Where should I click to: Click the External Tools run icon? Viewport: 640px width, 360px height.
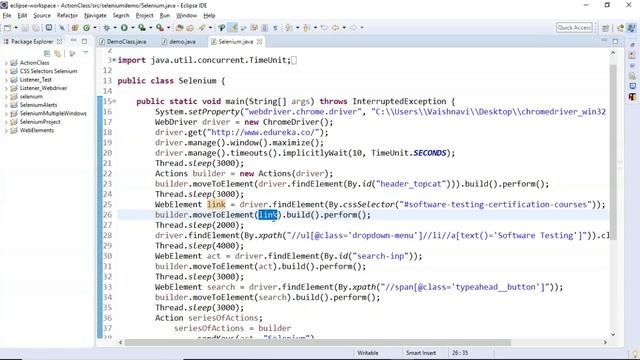(x=160, y=28)
